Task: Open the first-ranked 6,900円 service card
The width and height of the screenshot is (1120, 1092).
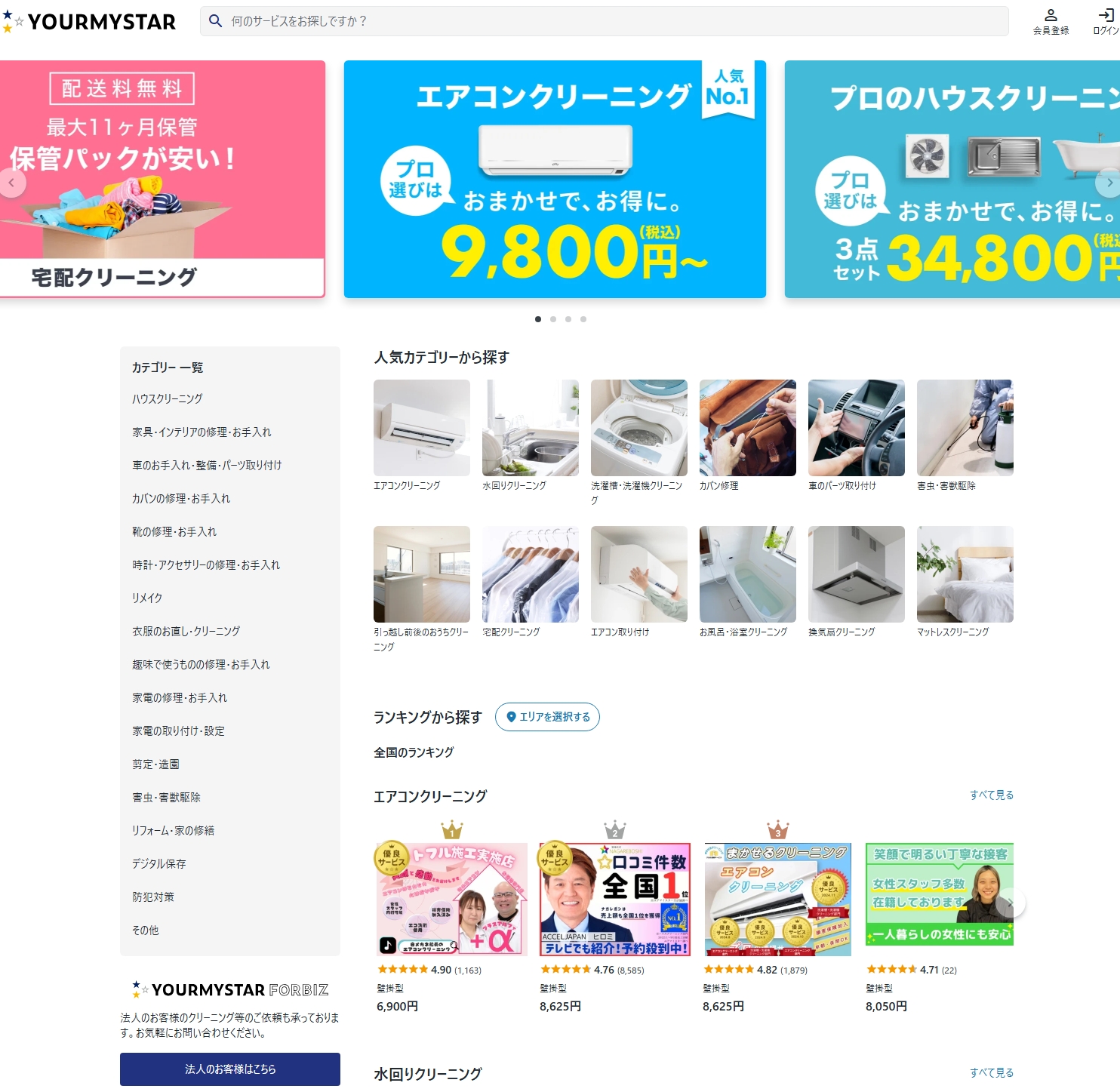Action: tap(451, 927)
